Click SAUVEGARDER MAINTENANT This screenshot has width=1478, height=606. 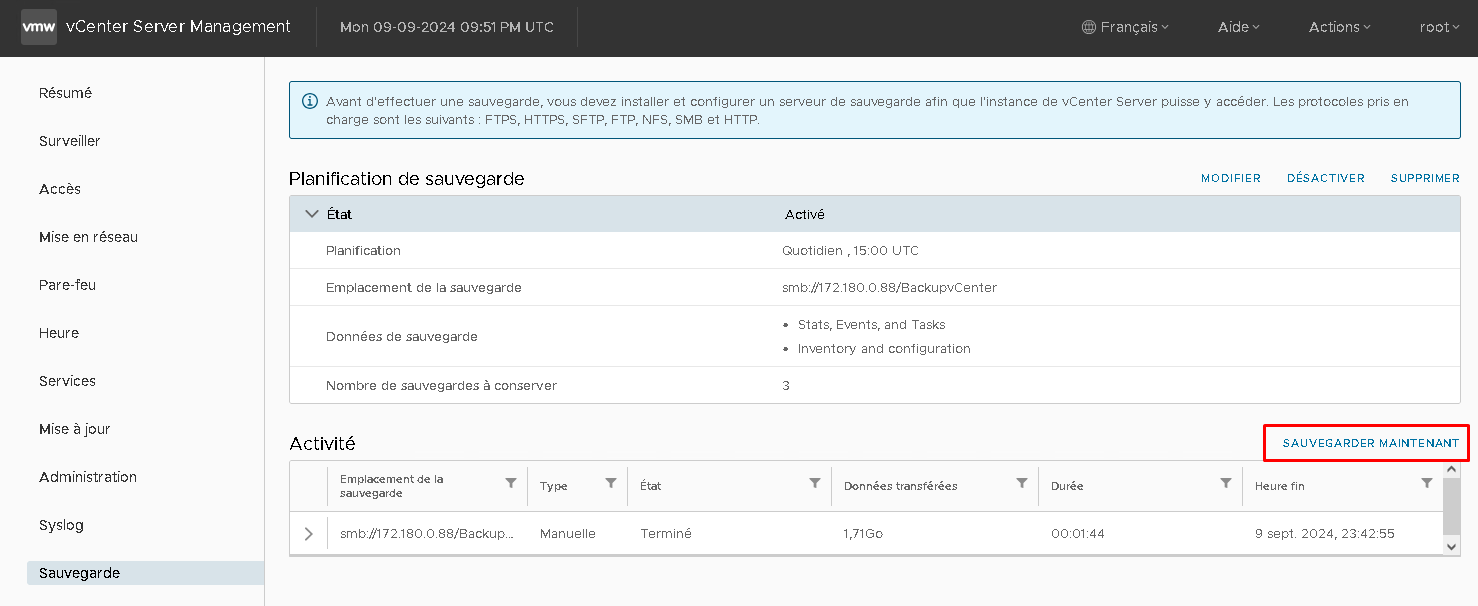pos(1371,443)
